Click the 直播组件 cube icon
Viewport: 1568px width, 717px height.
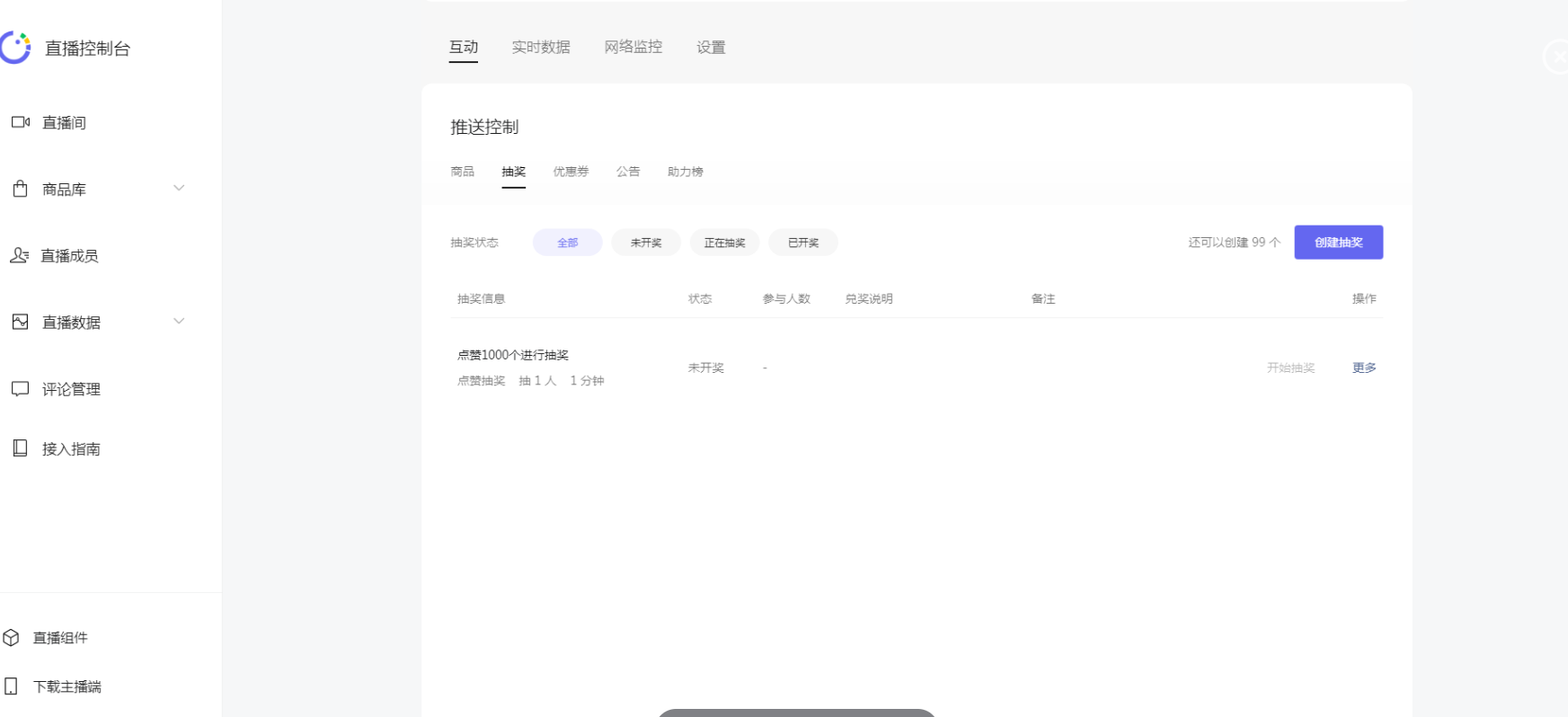pos(11,637)
